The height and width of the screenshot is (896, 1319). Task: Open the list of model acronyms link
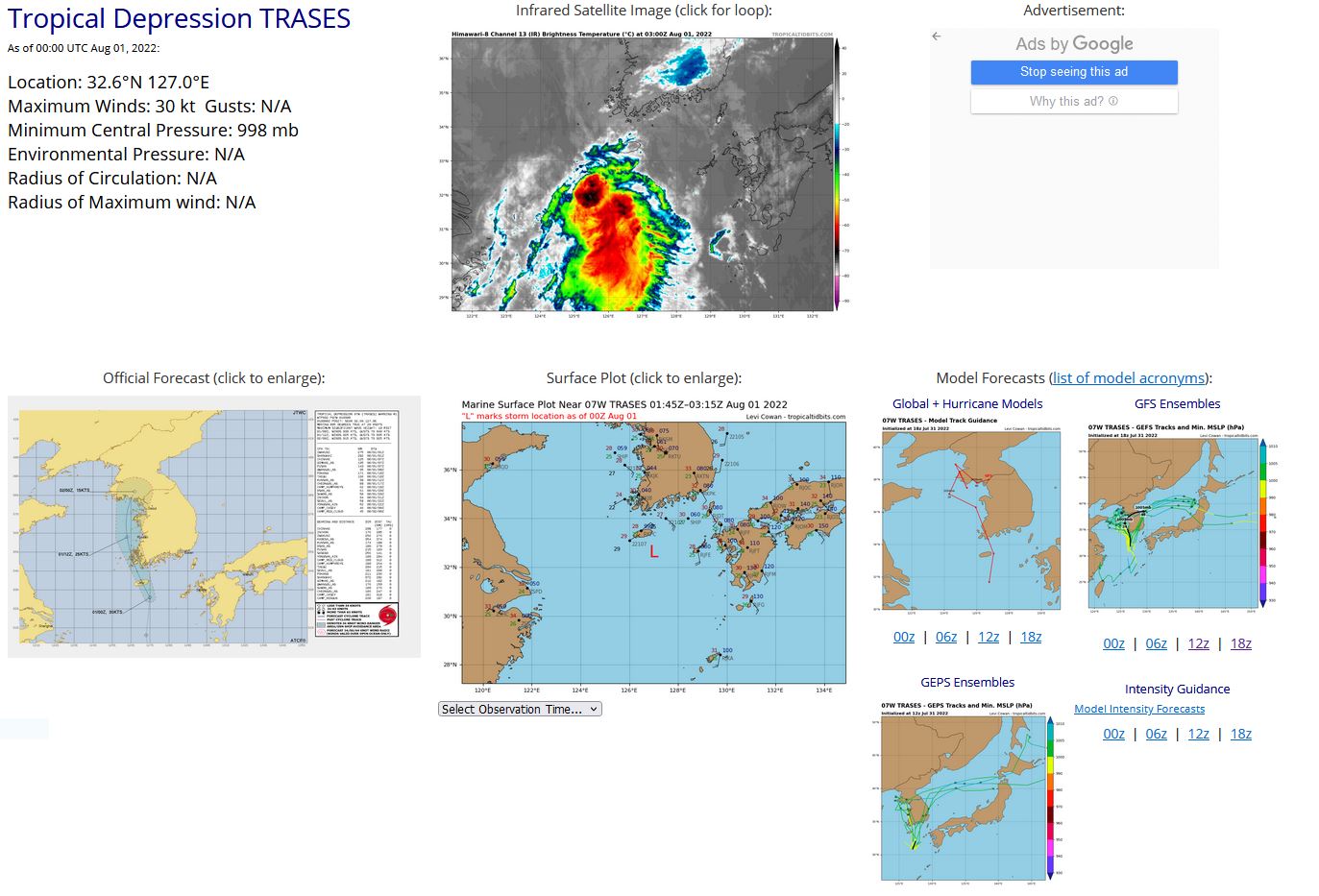coord(1129,378)
